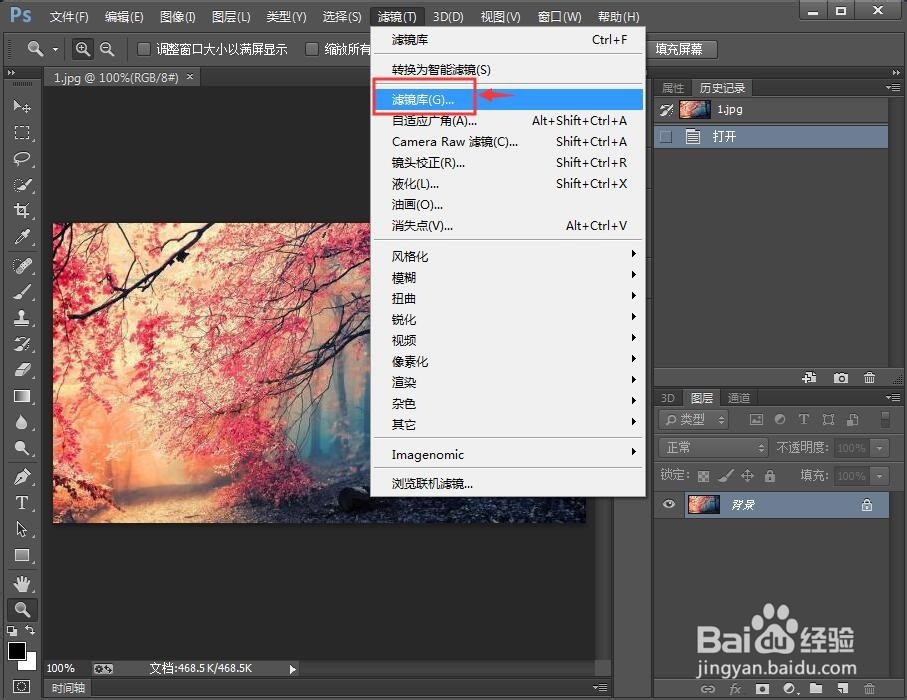Hide the 背景 layer visibility

(666, 505)
